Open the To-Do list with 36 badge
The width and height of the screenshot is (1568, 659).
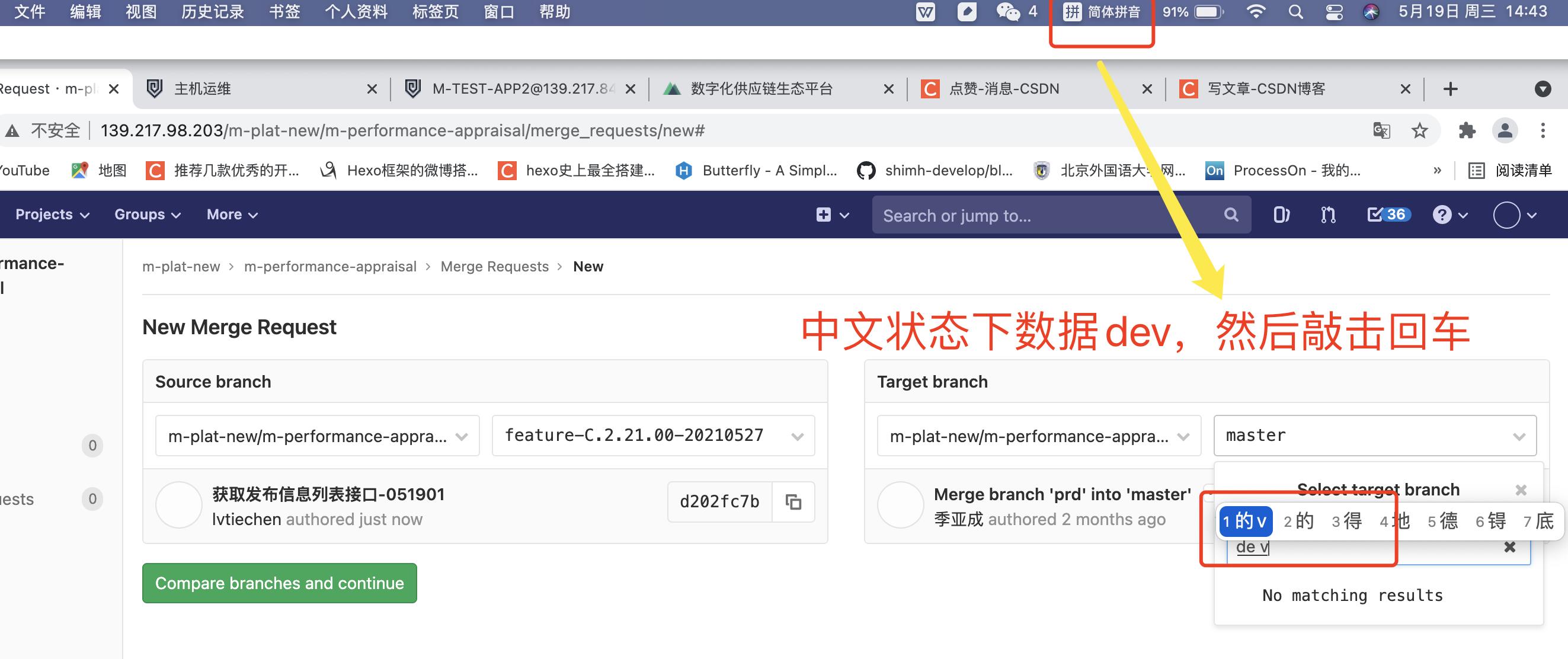pos(1388,215)
